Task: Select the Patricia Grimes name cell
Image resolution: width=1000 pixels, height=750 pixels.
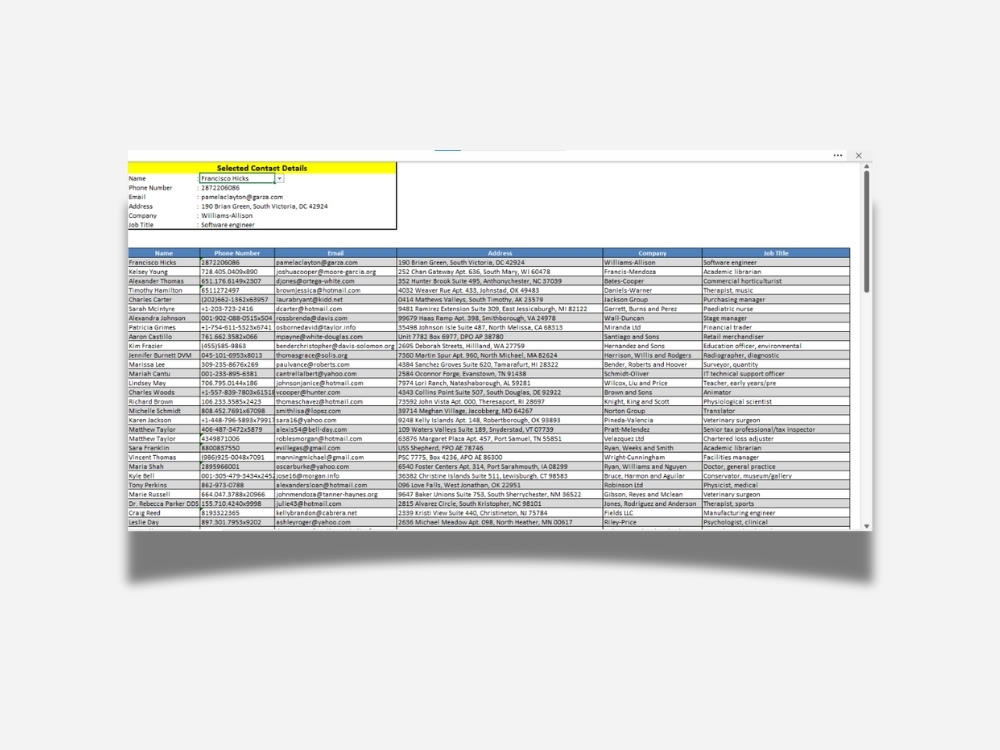Action: pyautogui.click(x=164, y=327)
